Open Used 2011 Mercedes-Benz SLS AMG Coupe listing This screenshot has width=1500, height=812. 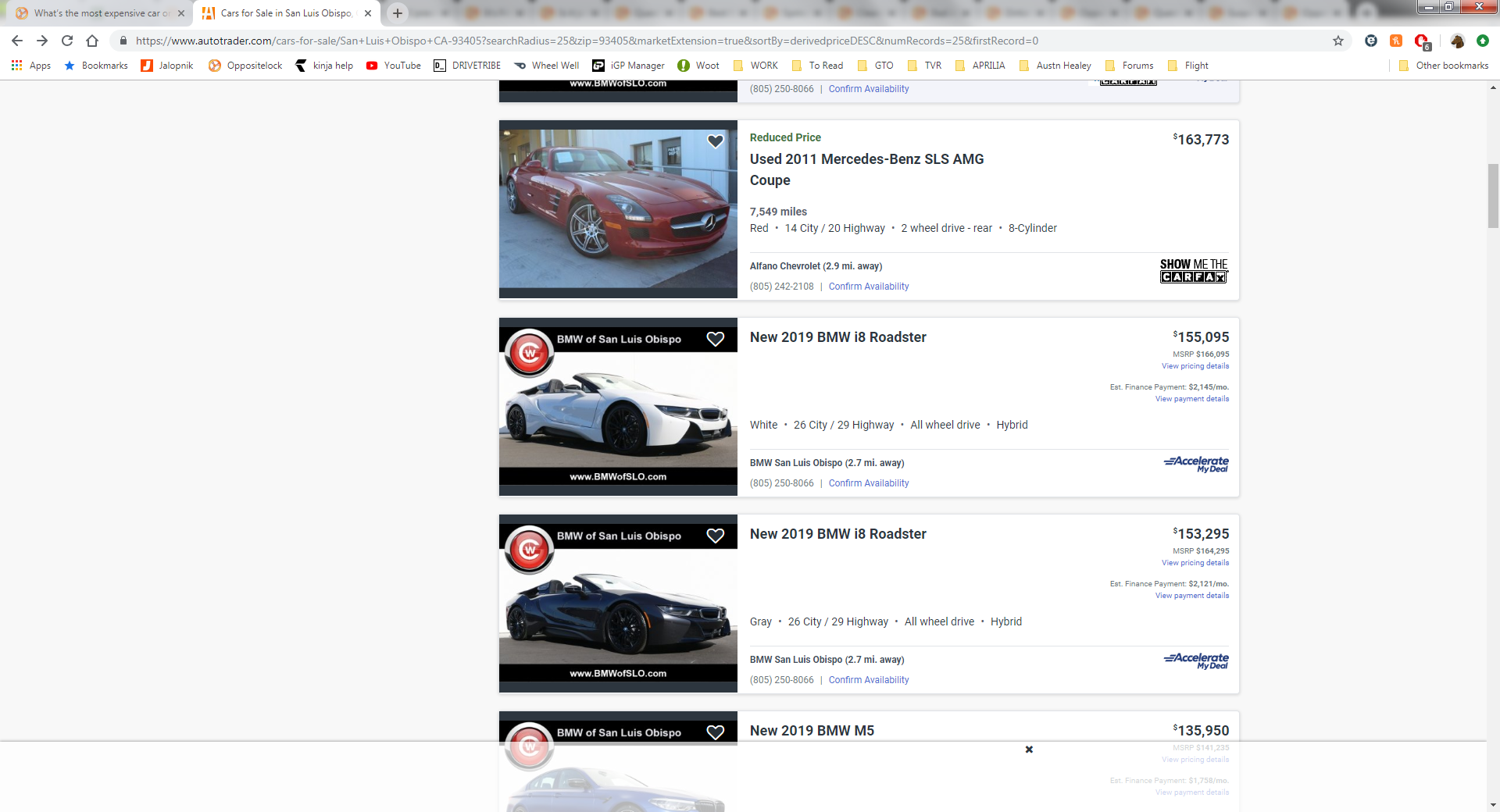pos(866,169)
